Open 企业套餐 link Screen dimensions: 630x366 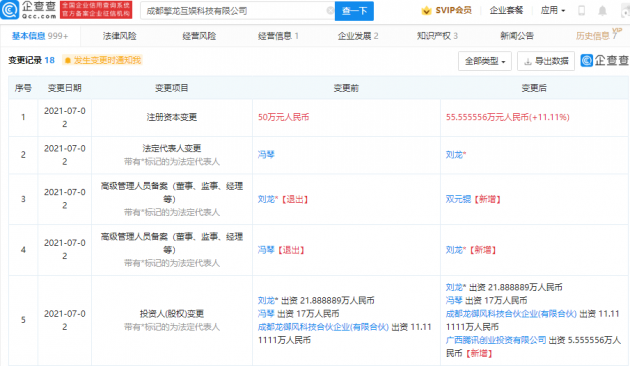click(506, 10)
